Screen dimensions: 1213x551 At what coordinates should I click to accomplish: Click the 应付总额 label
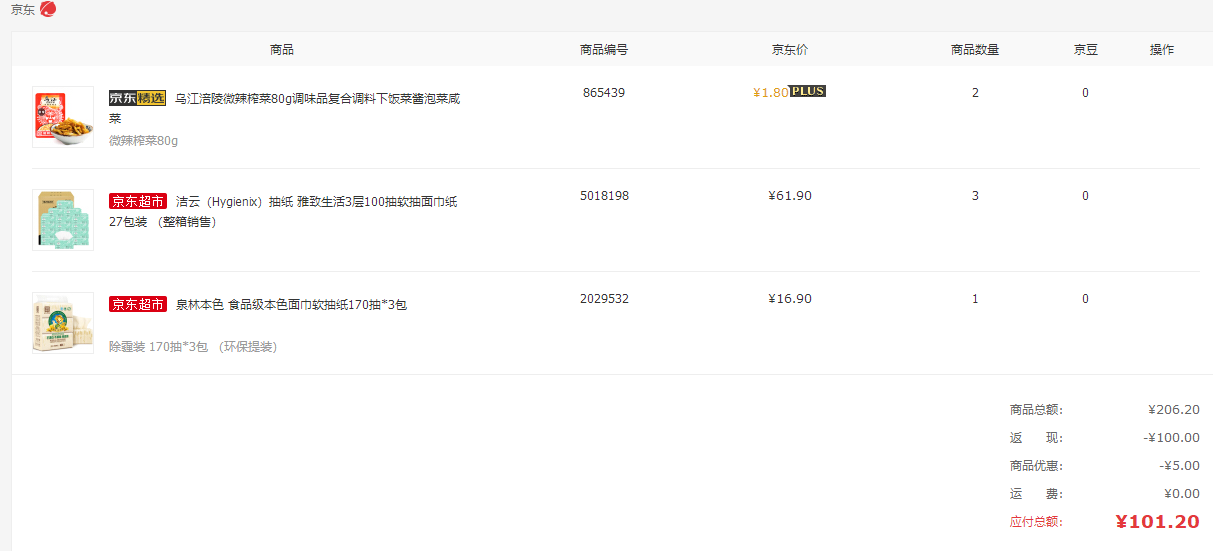pyautogui.click(x=1036, y=521)
